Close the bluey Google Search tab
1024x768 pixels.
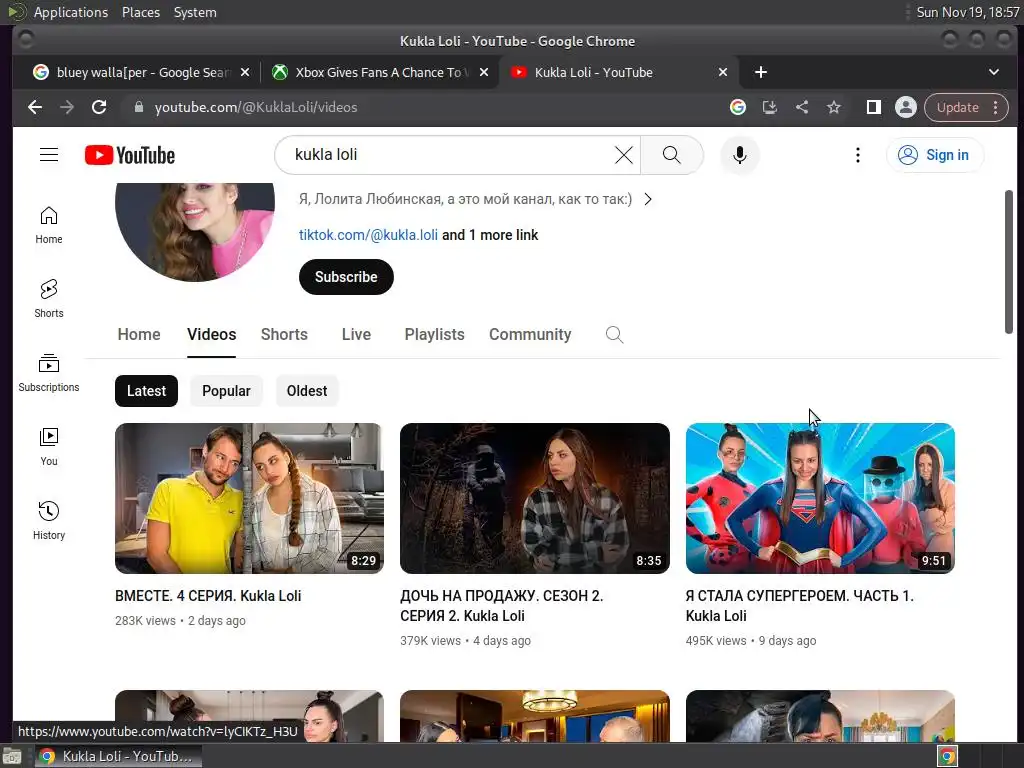point(245,72)
